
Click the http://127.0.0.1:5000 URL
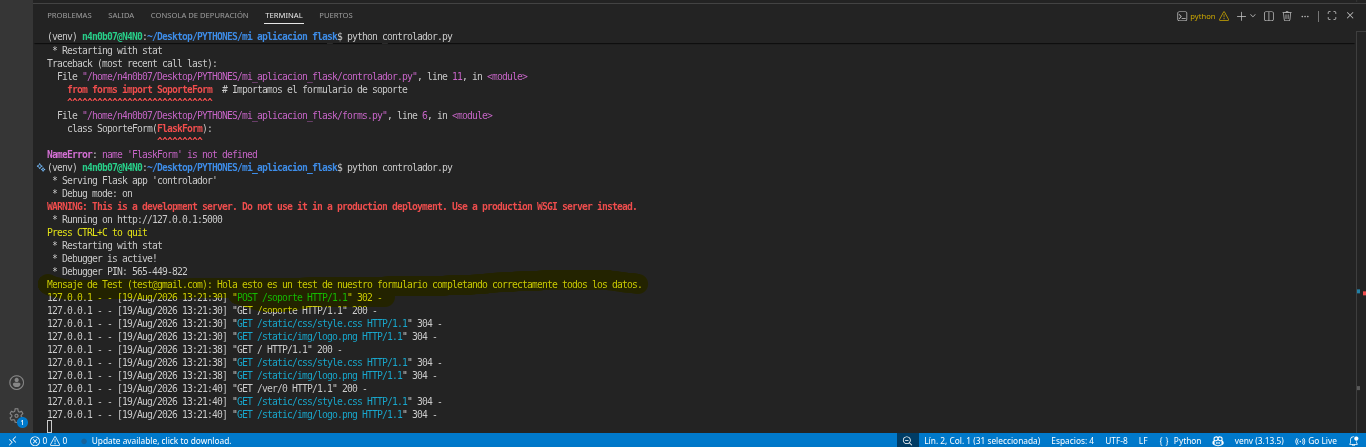169,219
